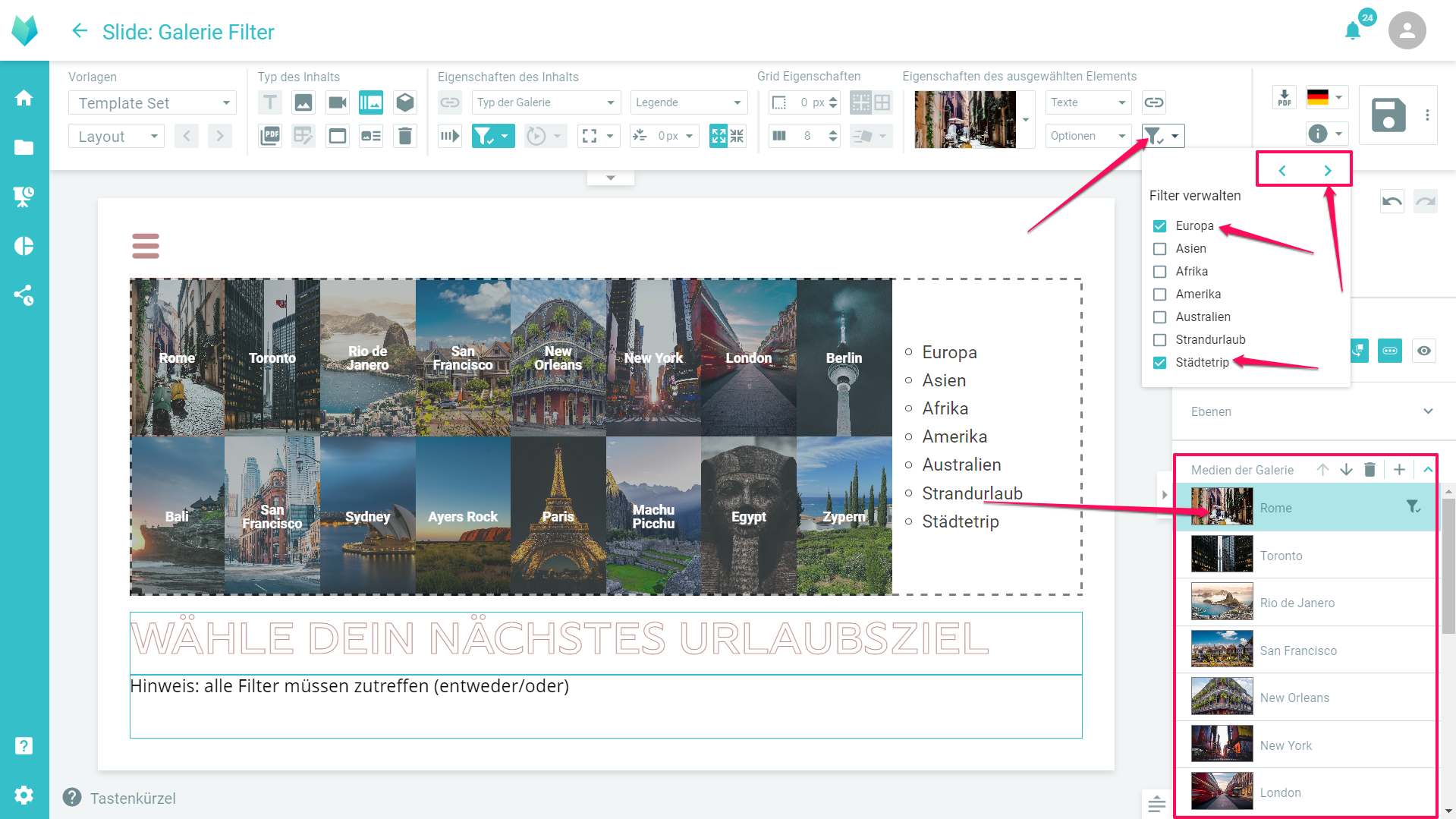This screenshot has height=819, width=1456.
Task: Select San Francisco in gallery media list
Action: pyautogui.click(x=1305, y=650)
